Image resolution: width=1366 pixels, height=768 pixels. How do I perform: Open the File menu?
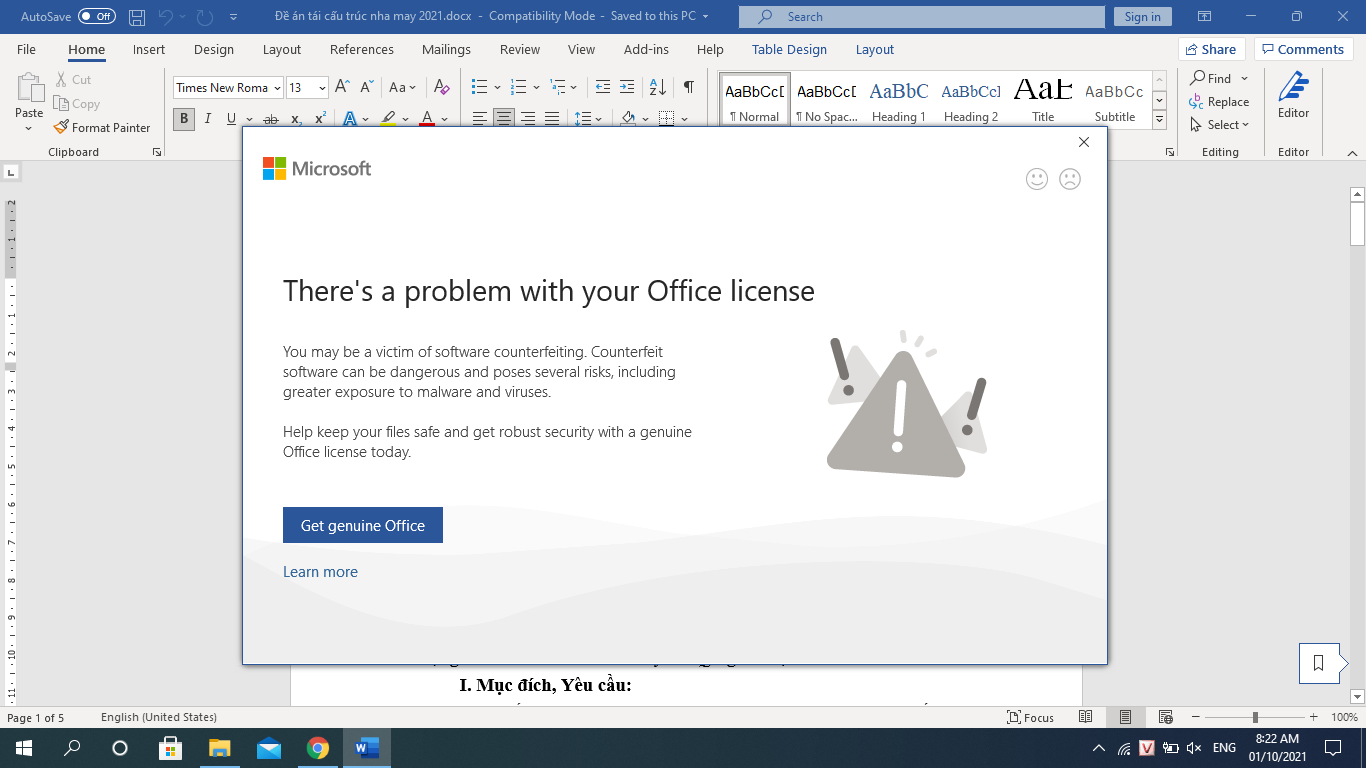click(26, 49)
